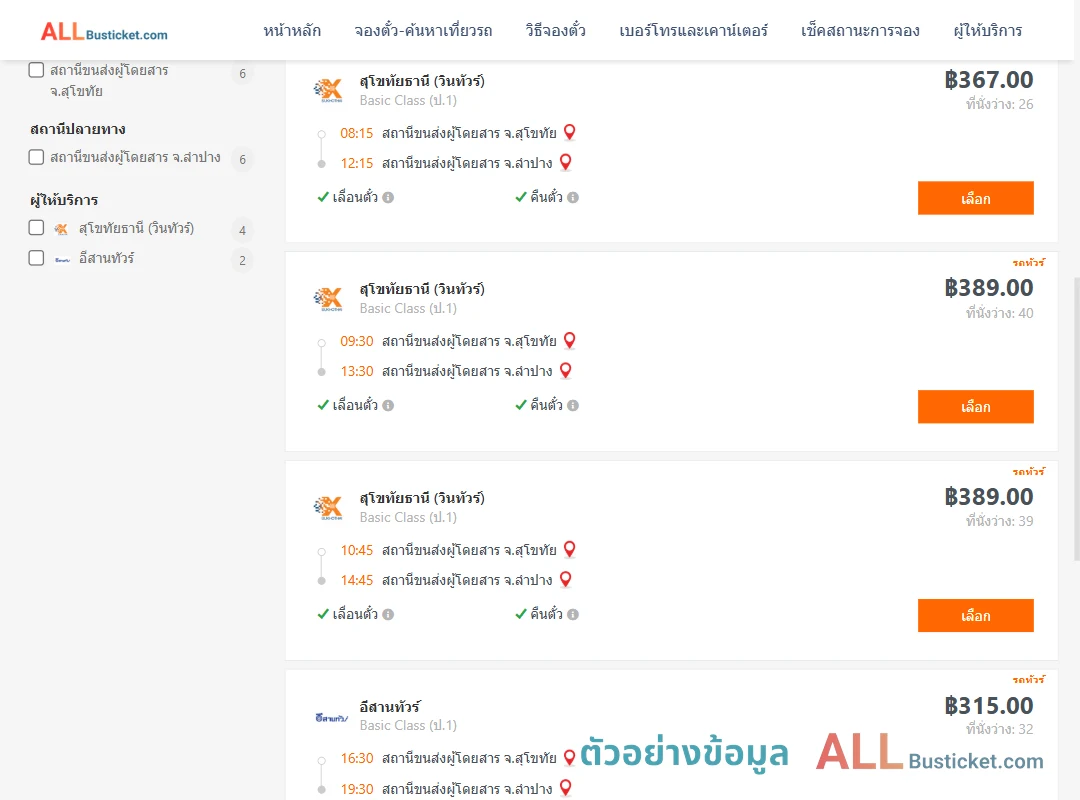Click the ฿367.00 price

[x=988, y=80]
